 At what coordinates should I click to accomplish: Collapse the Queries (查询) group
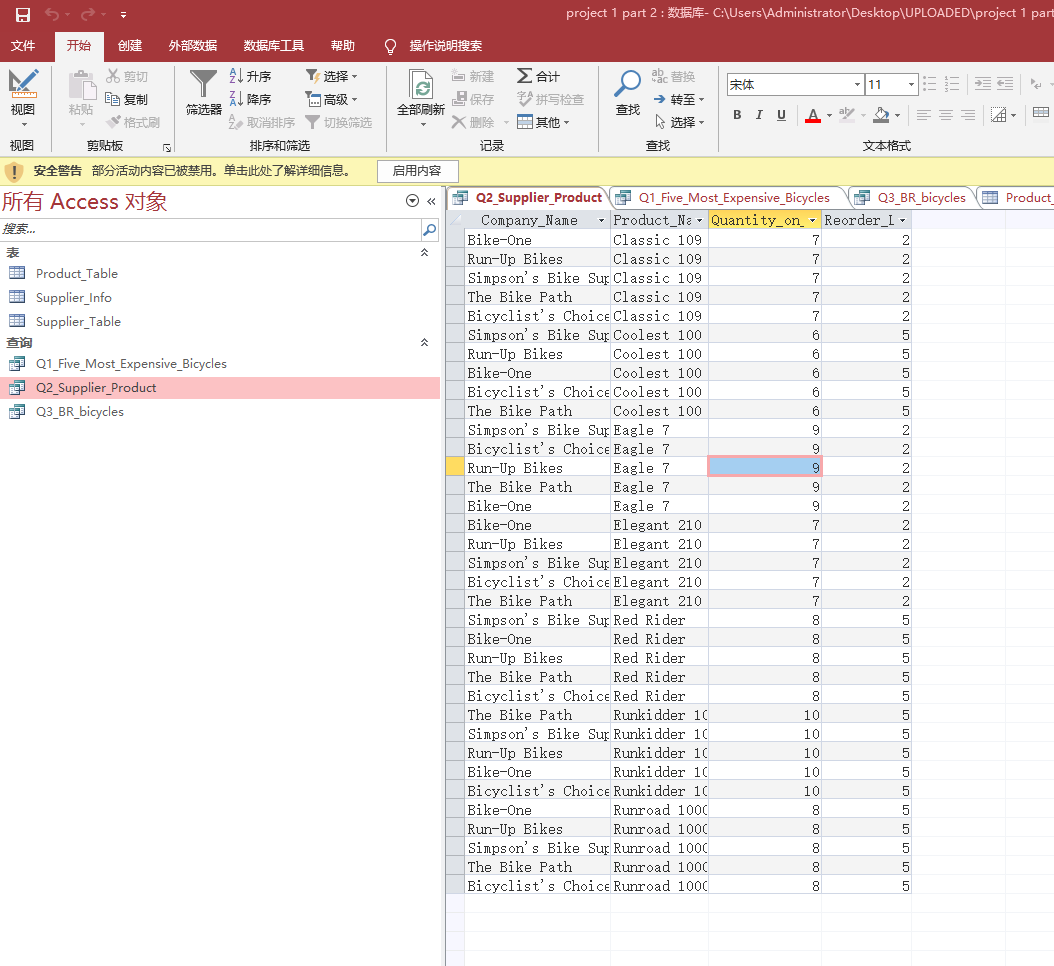coord(424,342)
